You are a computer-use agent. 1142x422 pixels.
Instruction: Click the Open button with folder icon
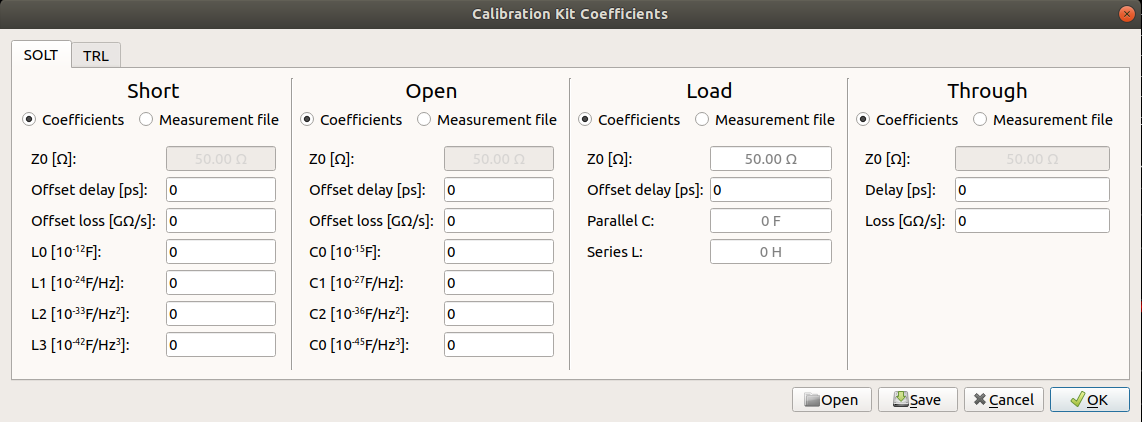[831, 400]
